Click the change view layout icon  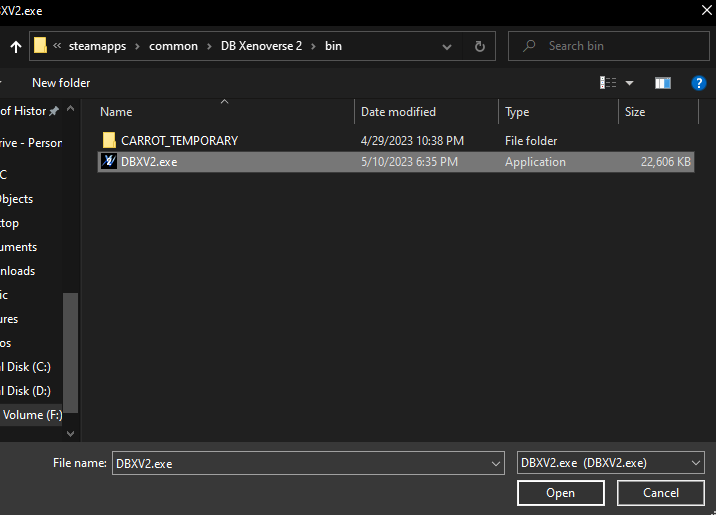pyautogui.click(x=608, y=83)
